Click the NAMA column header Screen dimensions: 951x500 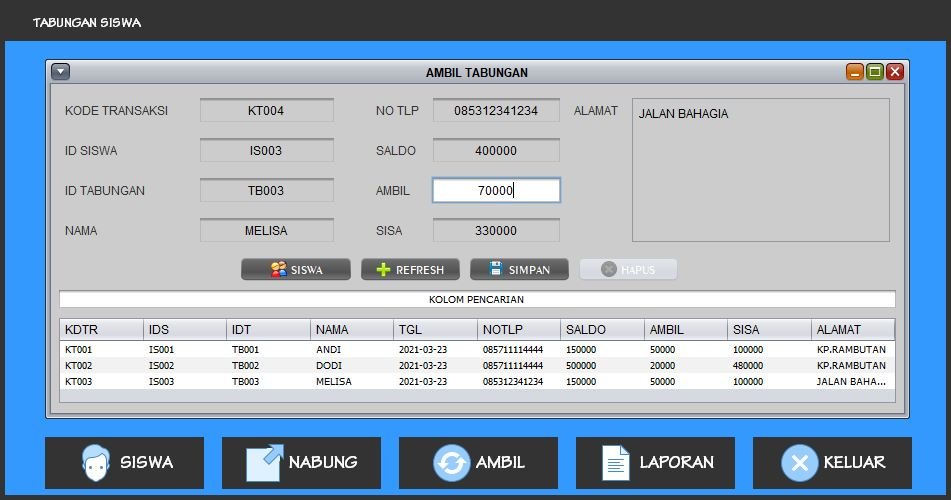tap(352, 330)
